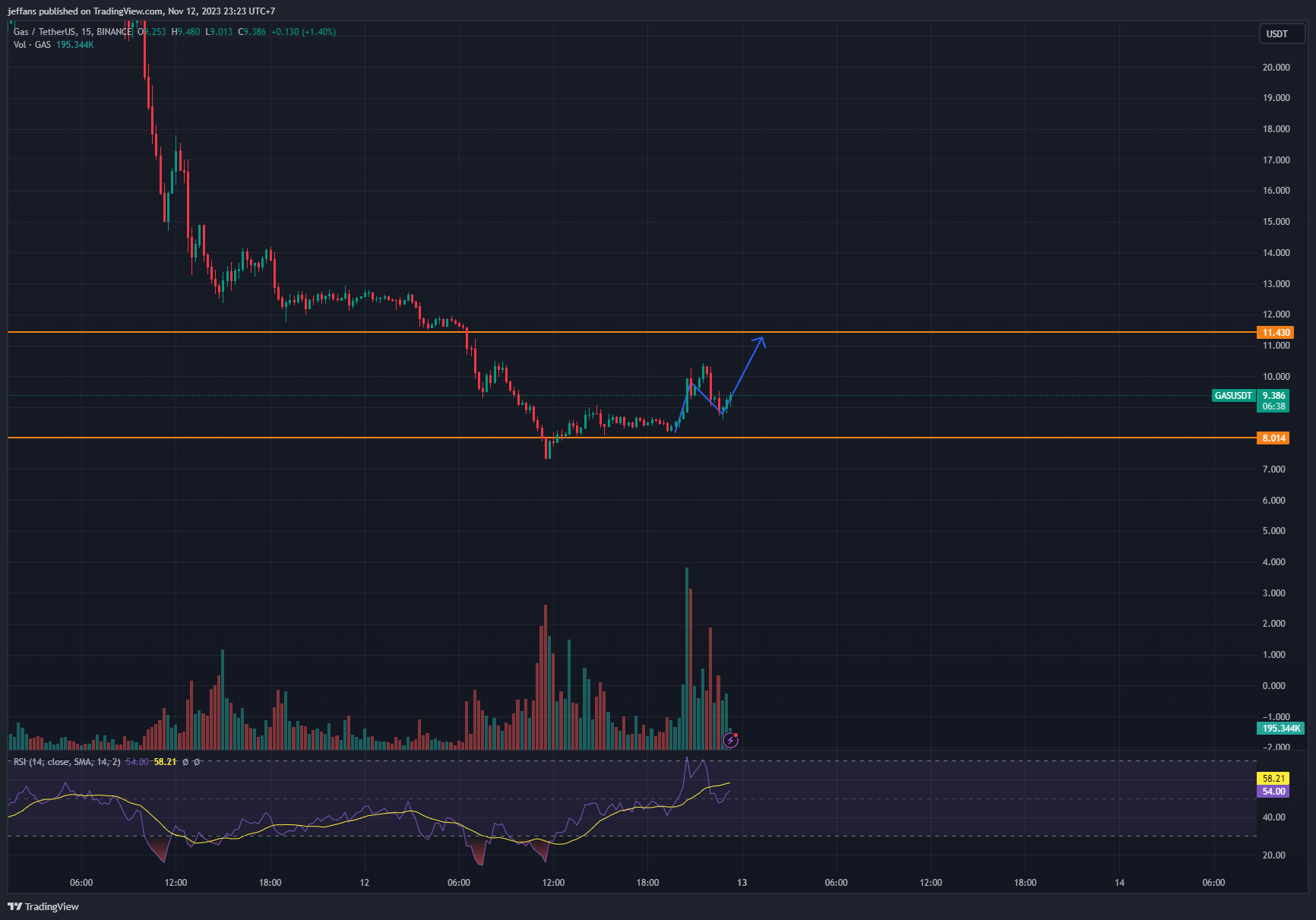Click the 20.000 price axis label

pos(1276,68)
